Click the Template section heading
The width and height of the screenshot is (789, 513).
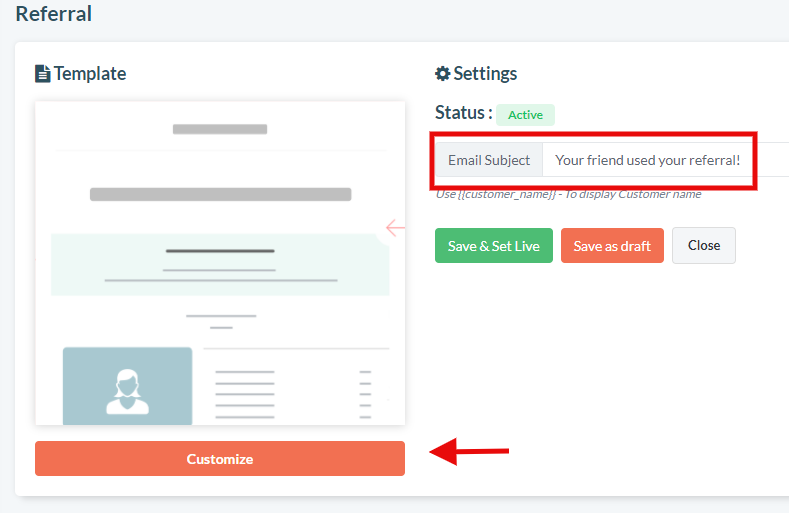tap(90, 74)
